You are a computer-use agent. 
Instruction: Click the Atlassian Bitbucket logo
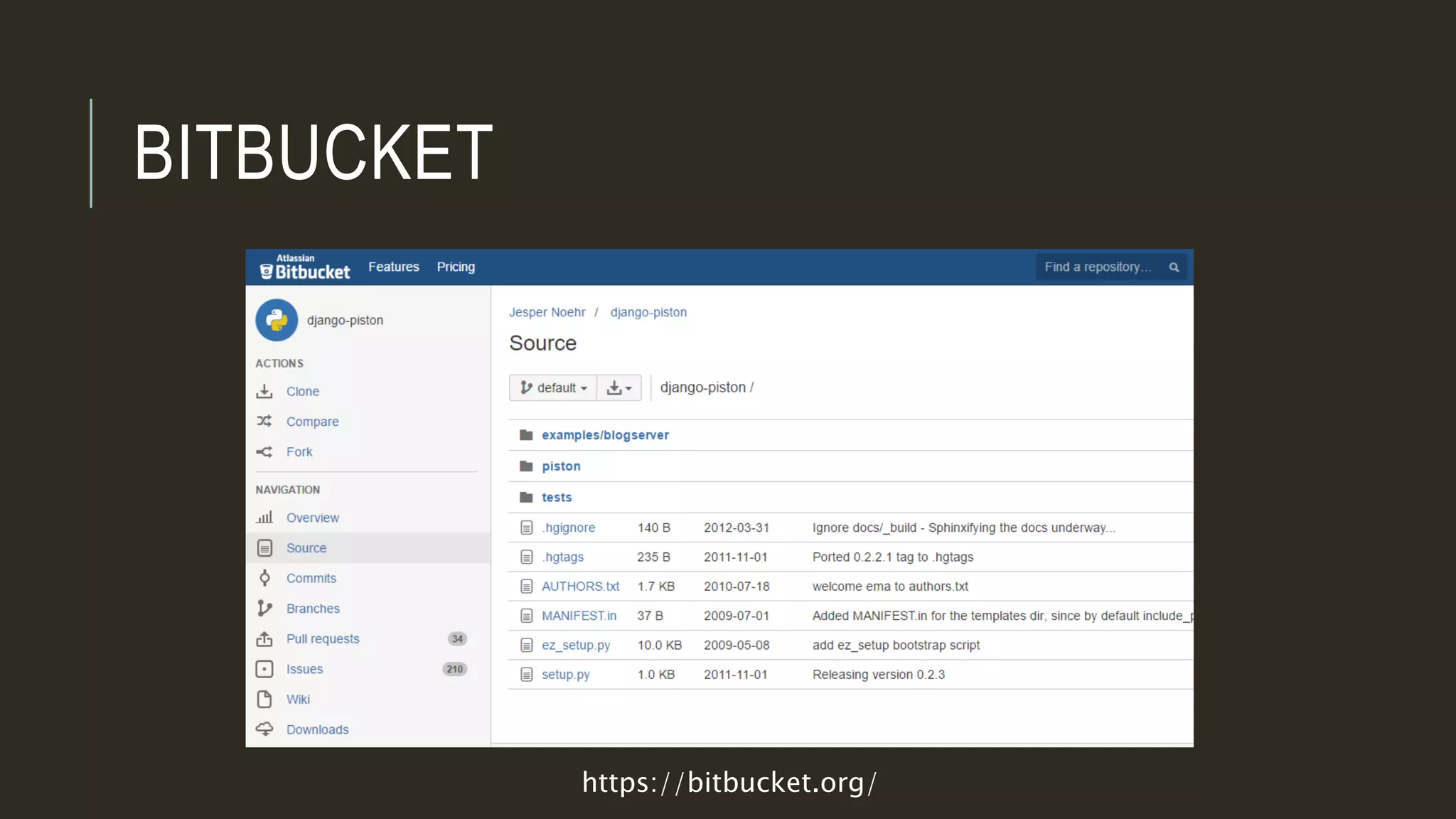(x=305, y=267)
